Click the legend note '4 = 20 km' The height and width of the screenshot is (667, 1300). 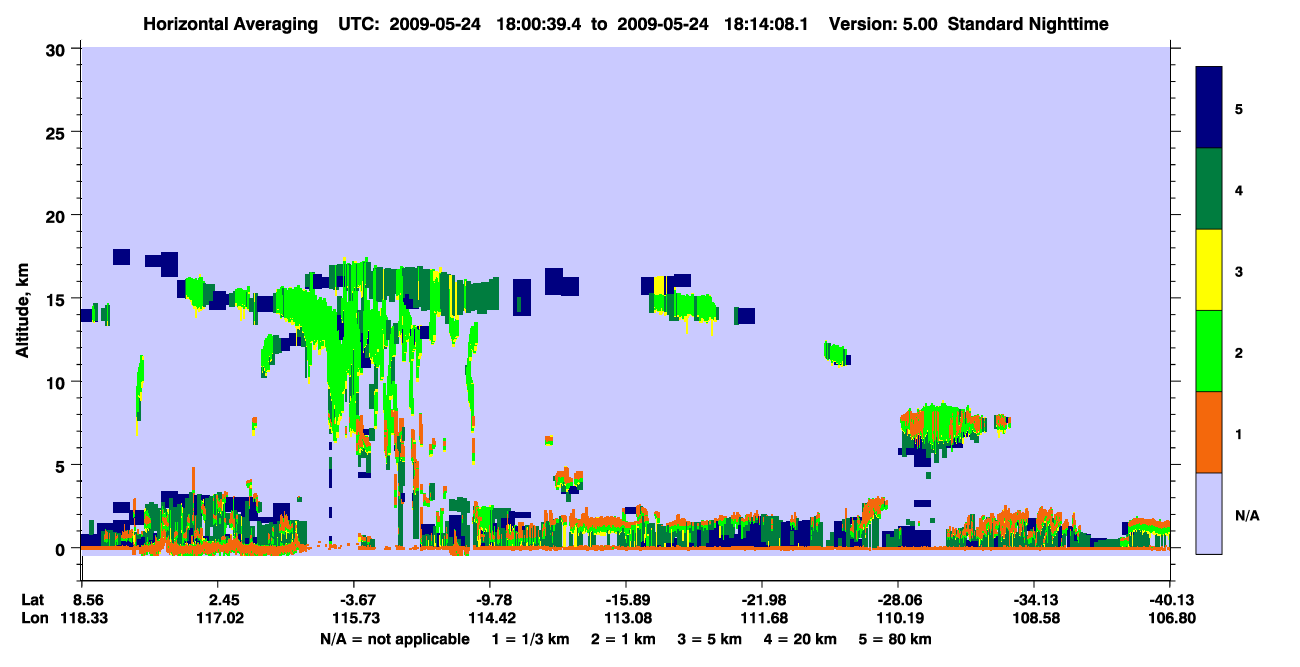point(800,639)
